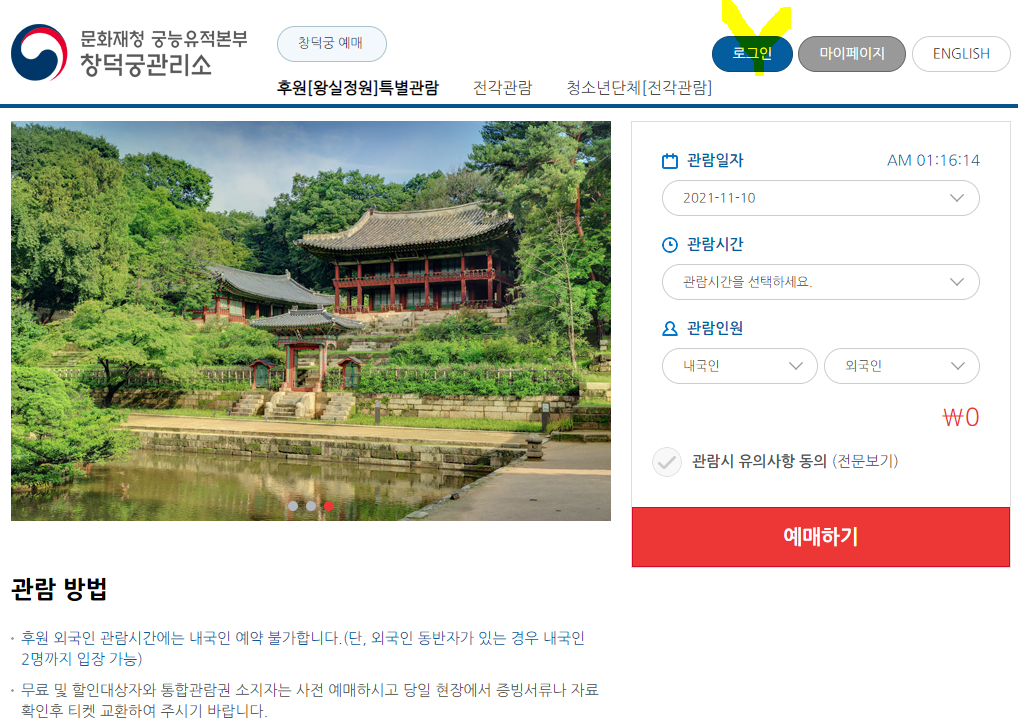This screenshot has height=726, width=1018.
Task: Select the red active carousel dot
Action: 329,506
